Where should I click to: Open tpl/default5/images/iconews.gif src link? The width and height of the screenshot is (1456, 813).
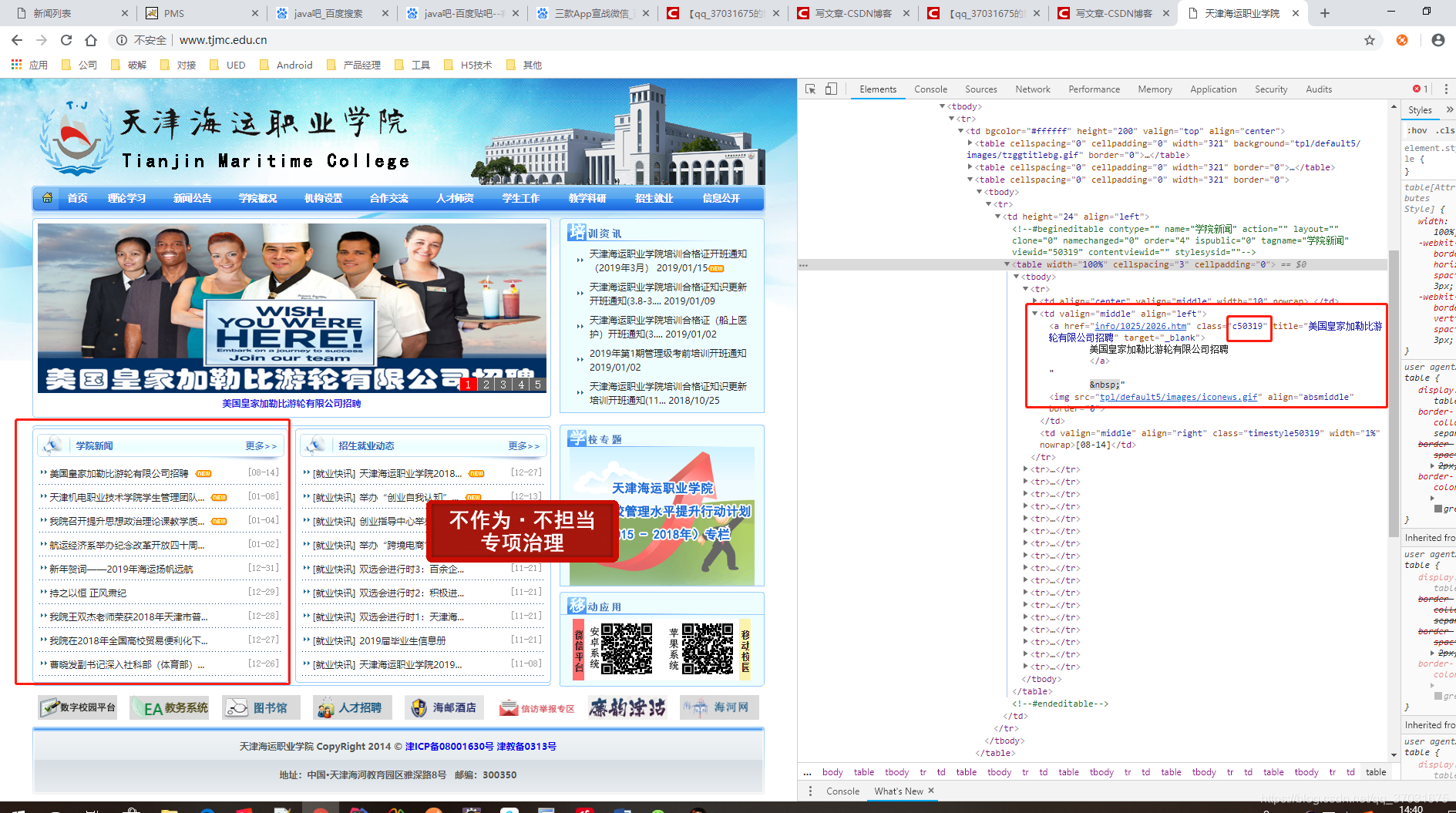coord(1179,397)
